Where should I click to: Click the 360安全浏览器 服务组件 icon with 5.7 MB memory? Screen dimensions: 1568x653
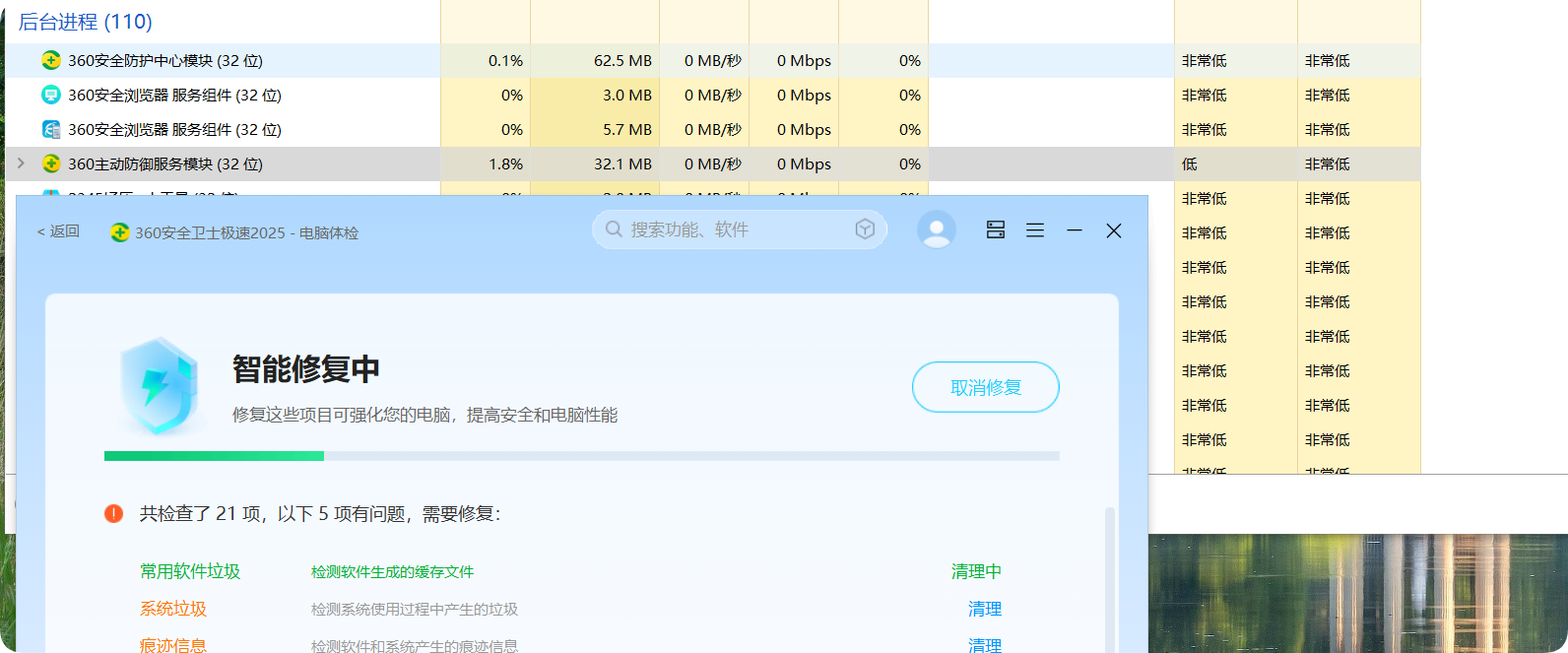(x=51, y=129)
